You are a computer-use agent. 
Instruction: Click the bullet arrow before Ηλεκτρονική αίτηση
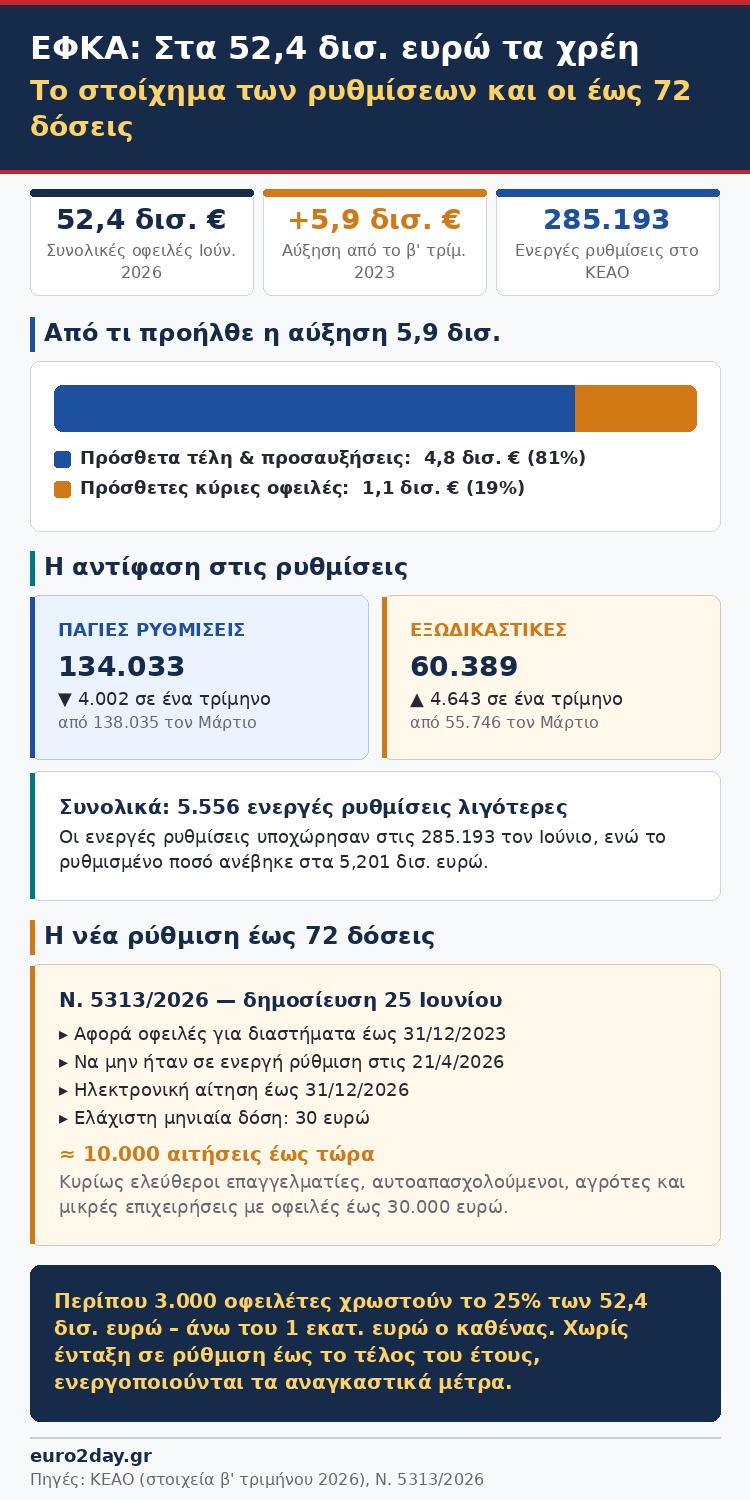[x=64, y=1091]
